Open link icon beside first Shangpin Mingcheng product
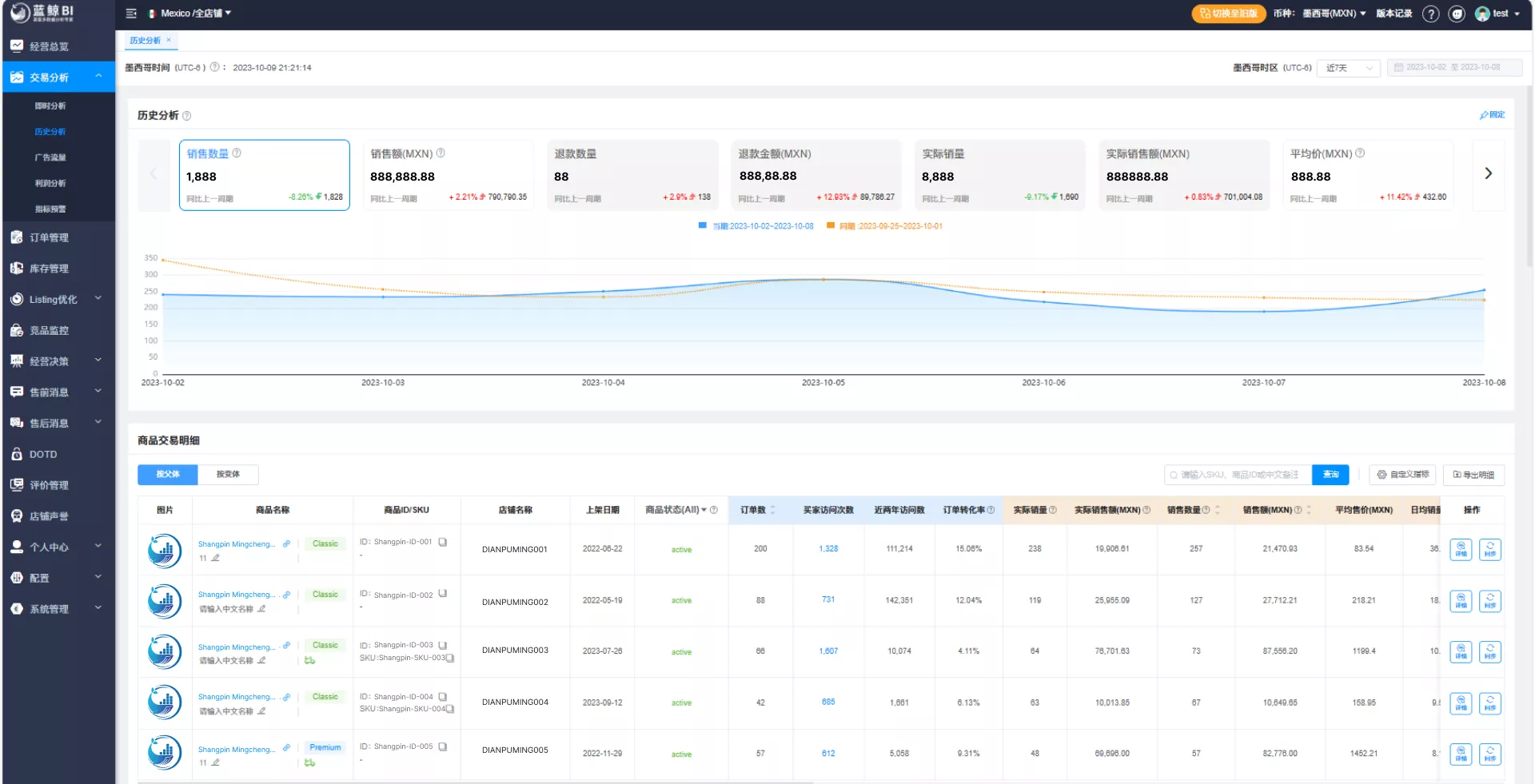This screenshot has width=1535, height=784. (x=286, y=543)
